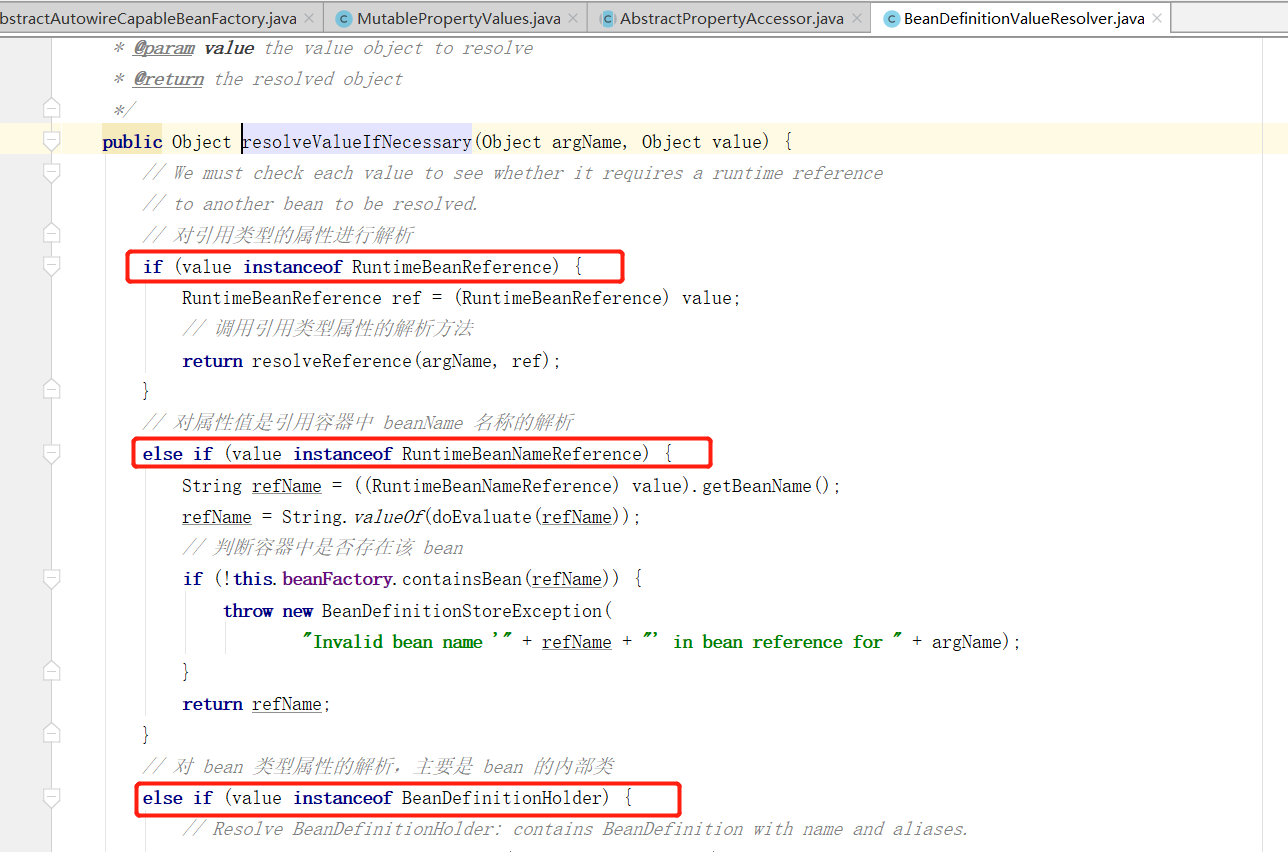Click 'Object value' parameter in the signature
This screenshot has width=1288, height=852.
(x=703, y=142)
